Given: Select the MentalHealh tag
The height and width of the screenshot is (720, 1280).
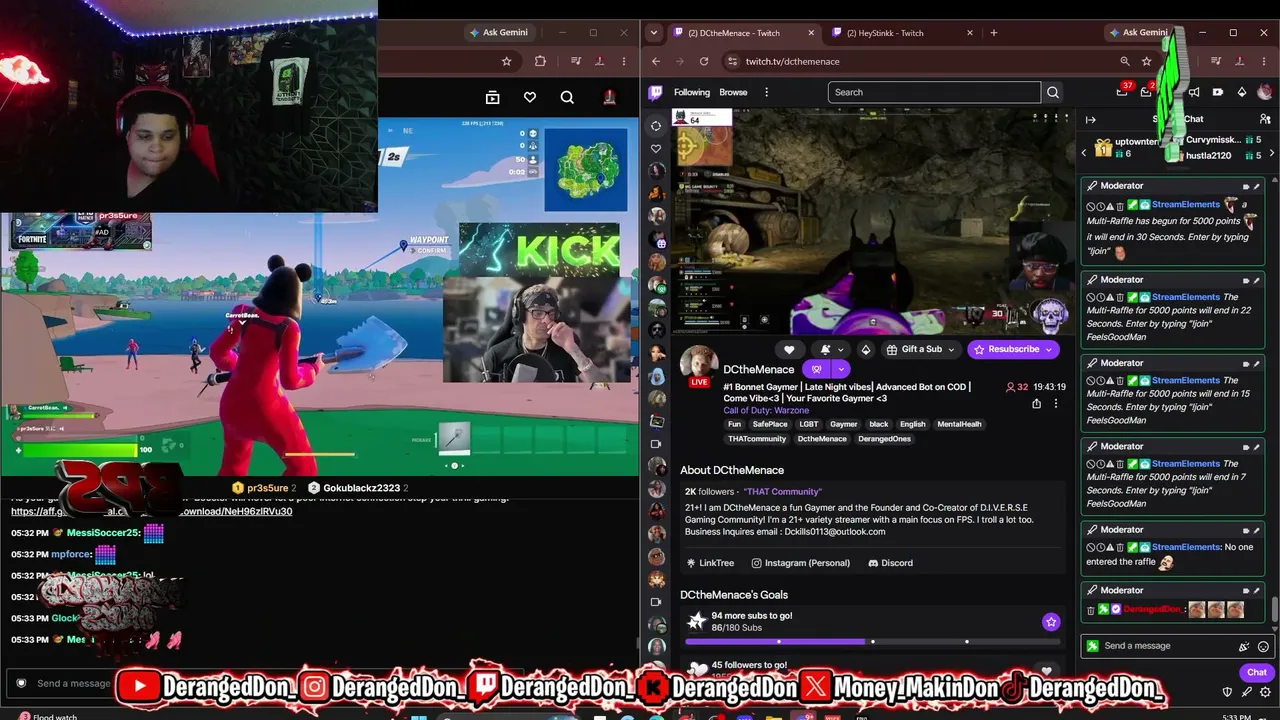Looking at the screenshot, I should pyautogui.click(x=959, y=424).
